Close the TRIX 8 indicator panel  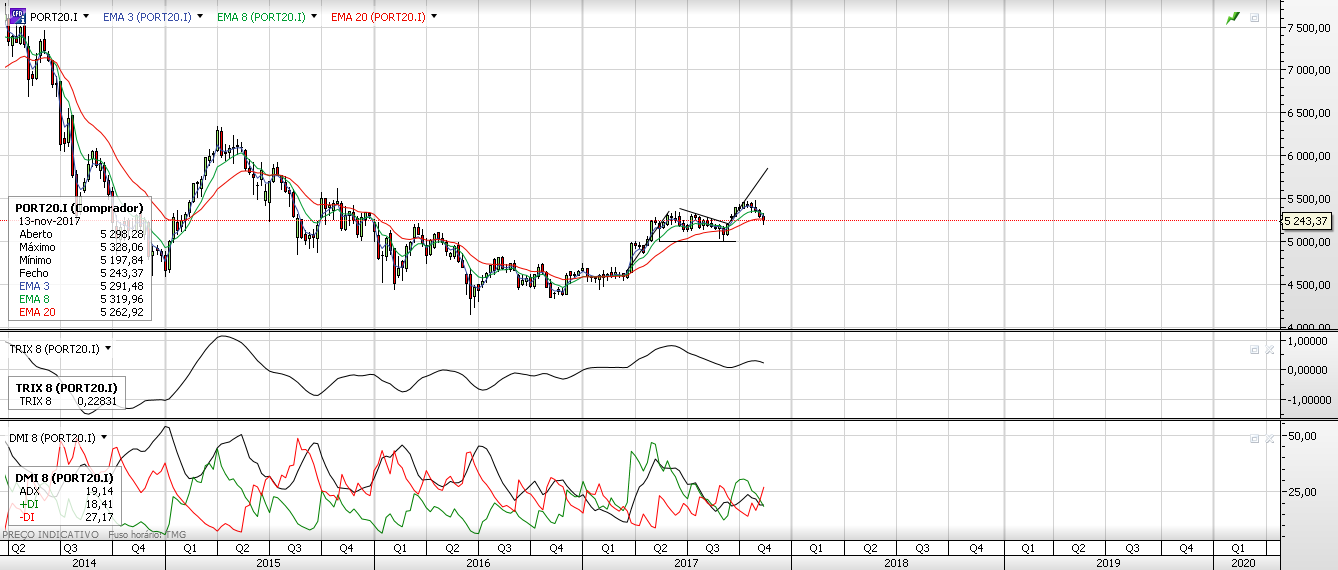[1269, 349]
